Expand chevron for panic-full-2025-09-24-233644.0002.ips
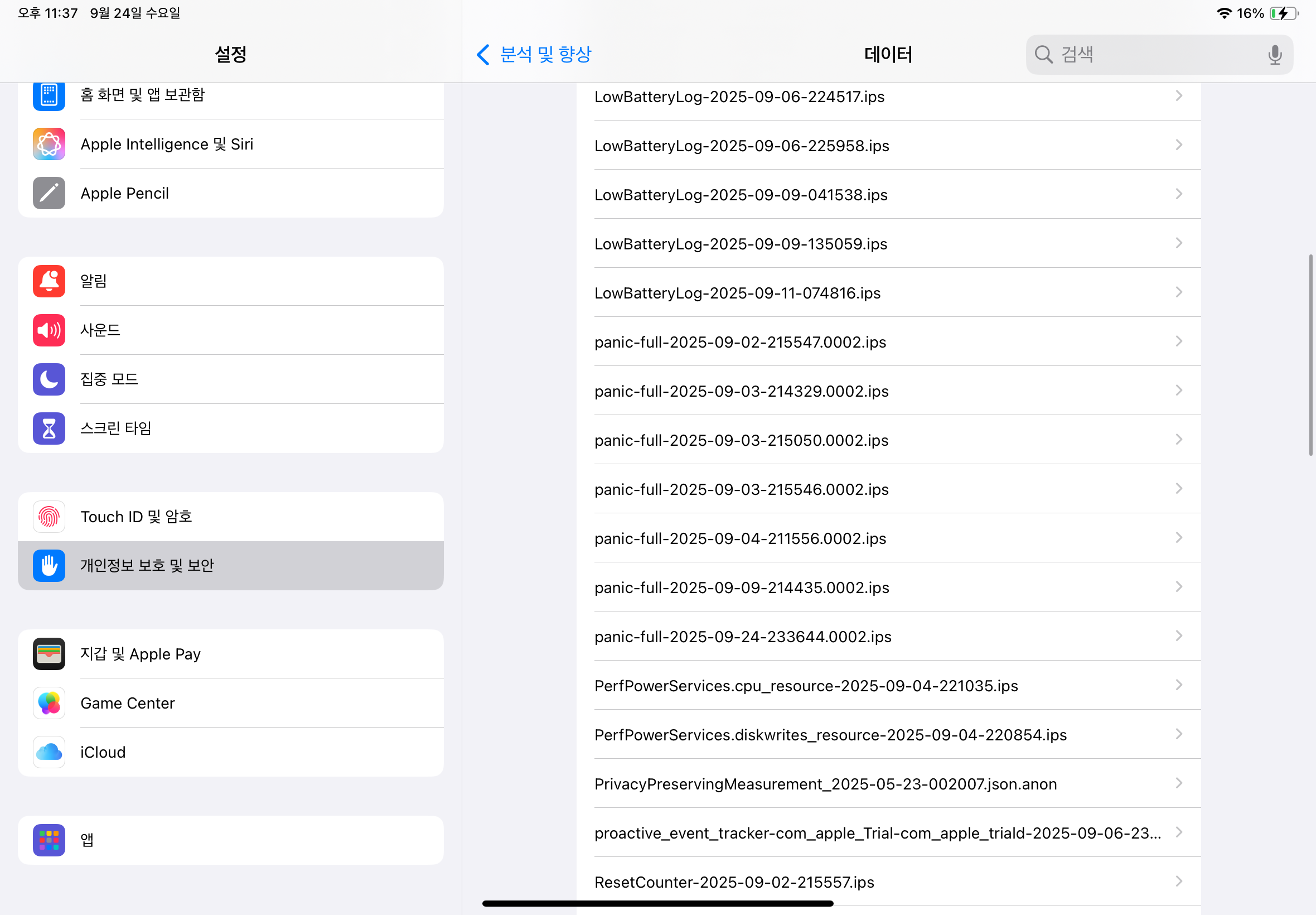Image resolution: width=1316 pixels, height=915 pixels. pyautogui.click(x=1178, y=636)
